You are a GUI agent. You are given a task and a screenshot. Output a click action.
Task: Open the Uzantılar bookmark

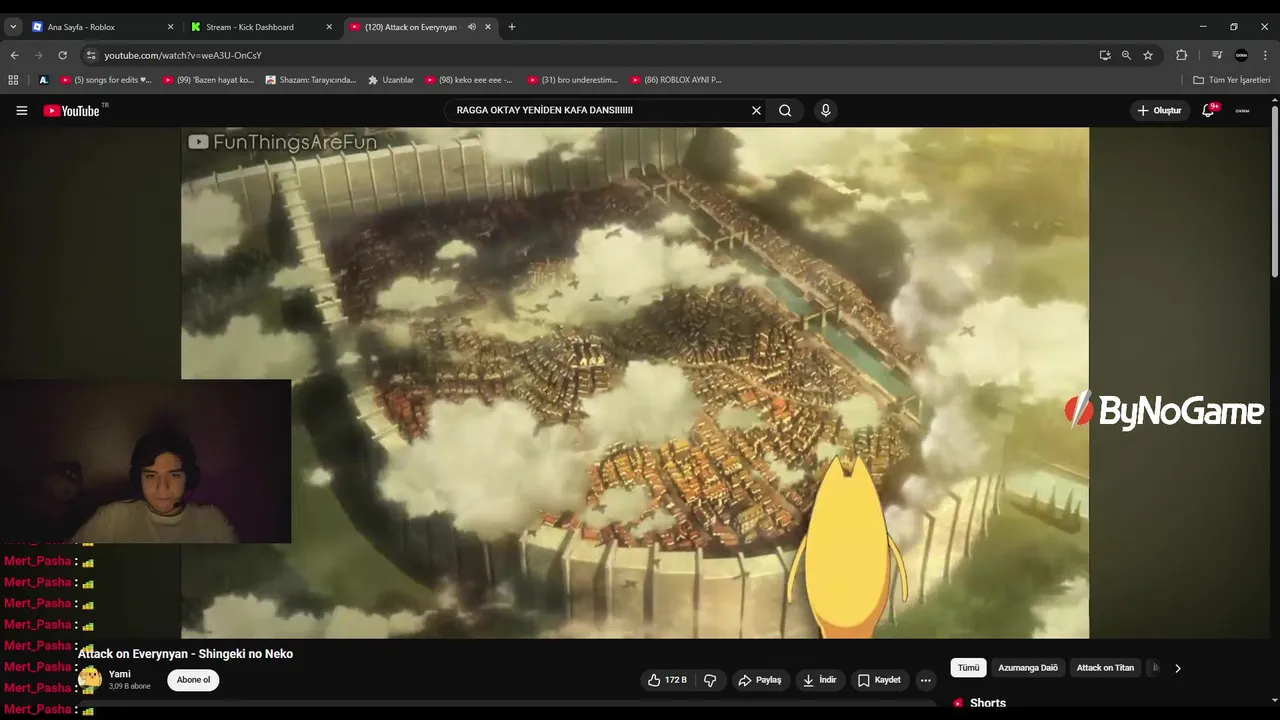[391, 80]
